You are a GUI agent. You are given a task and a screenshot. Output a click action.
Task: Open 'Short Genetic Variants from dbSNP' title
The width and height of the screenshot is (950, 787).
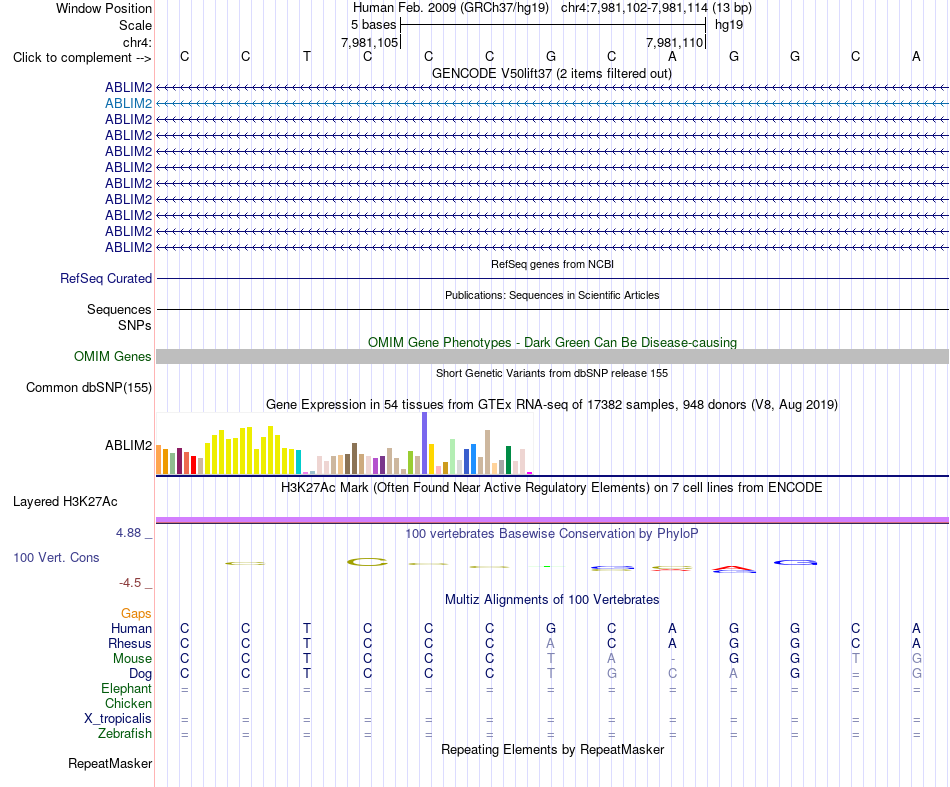[552, 373]
